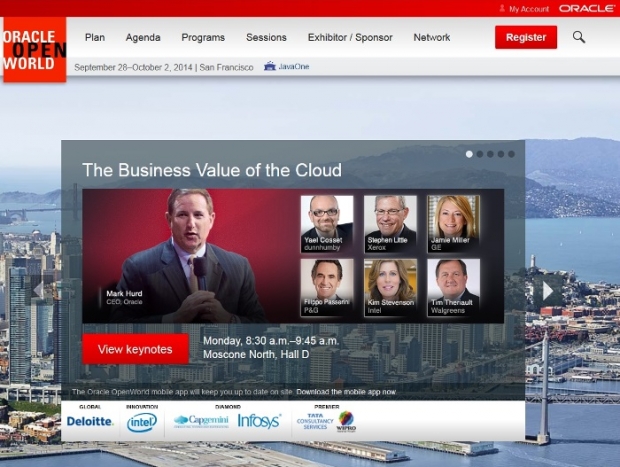Select Filippo Passerini P&G speaker photo
This screenshot has width=620, height=467.
(327, 287)
